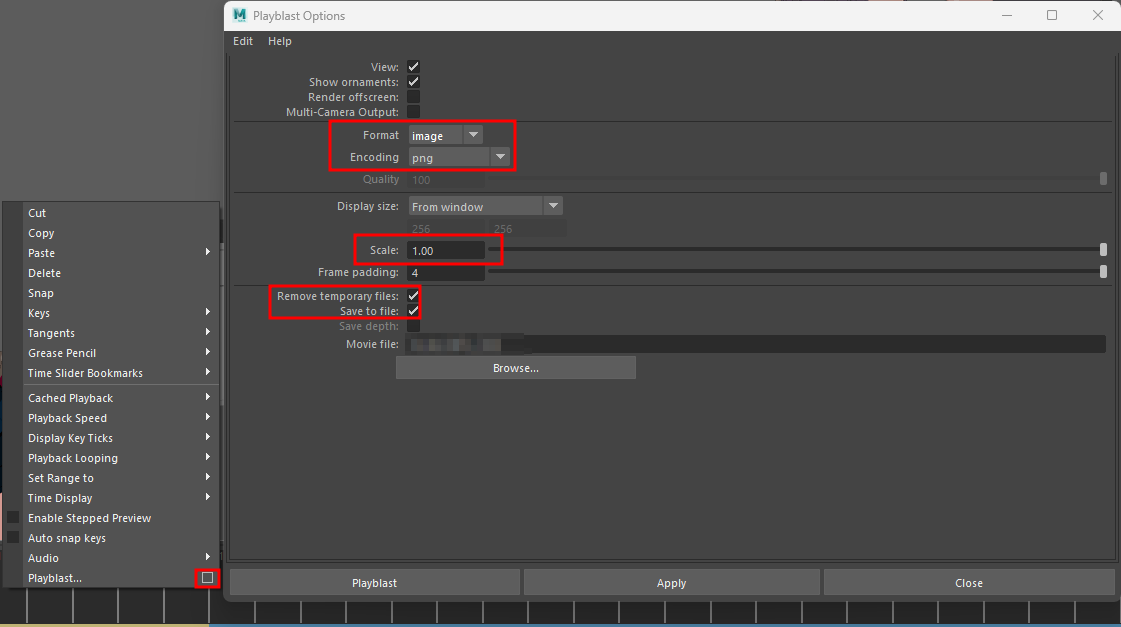Click the Scale value field
This screenshot has height=627, width=1121.
(x=446, y=251)
